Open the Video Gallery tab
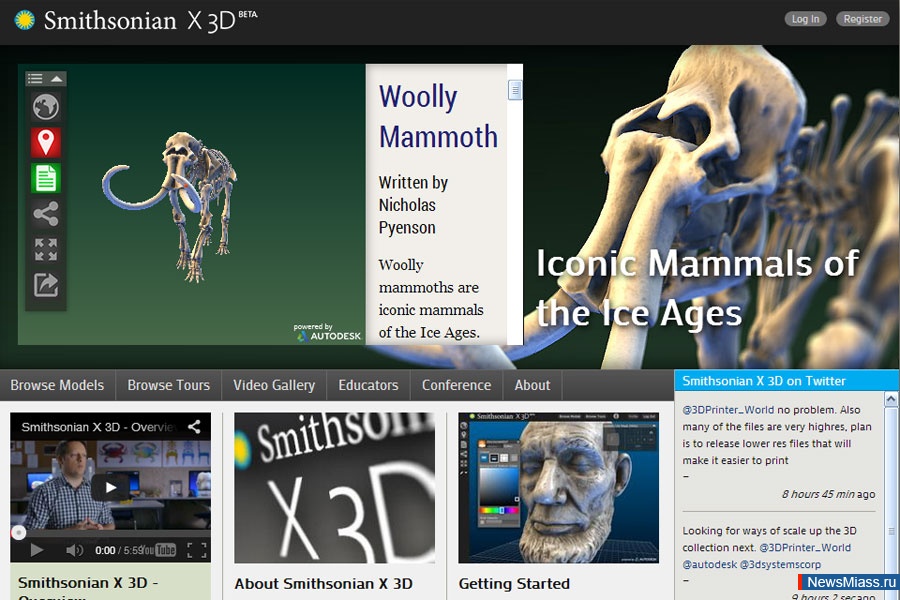 coord(274,385)
